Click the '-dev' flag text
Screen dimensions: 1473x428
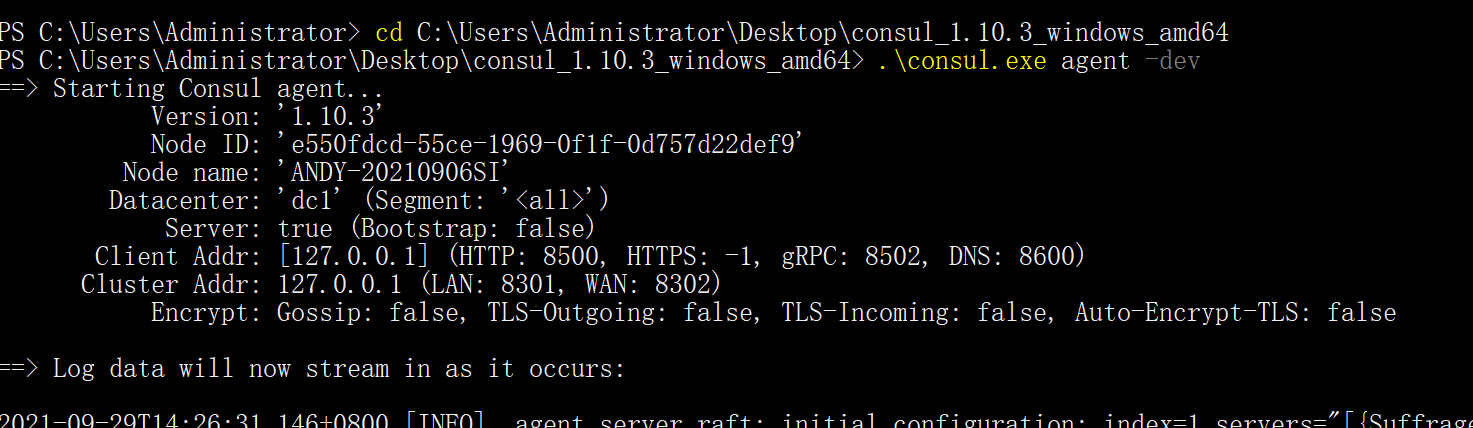[x=1172, y=61]
